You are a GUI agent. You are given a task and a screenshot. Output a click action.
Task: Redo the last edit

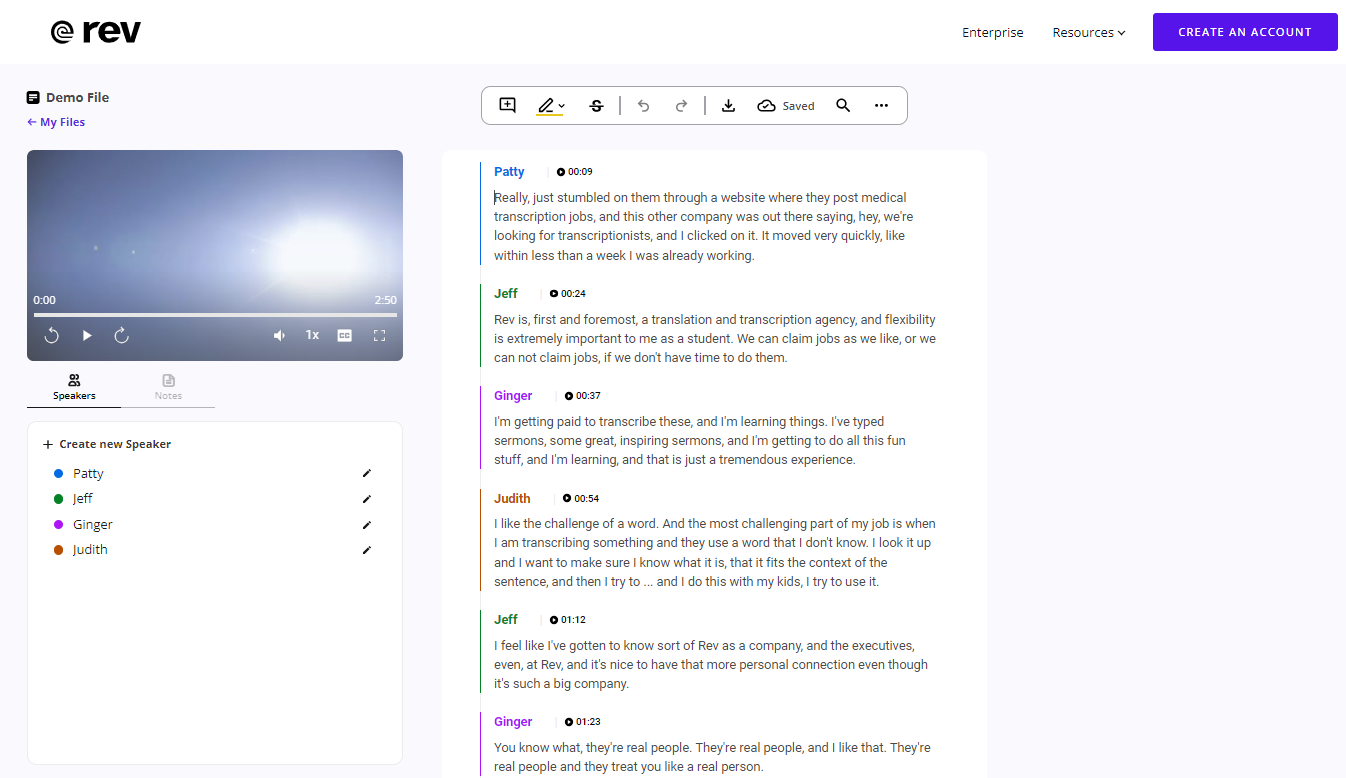[681, 105]
